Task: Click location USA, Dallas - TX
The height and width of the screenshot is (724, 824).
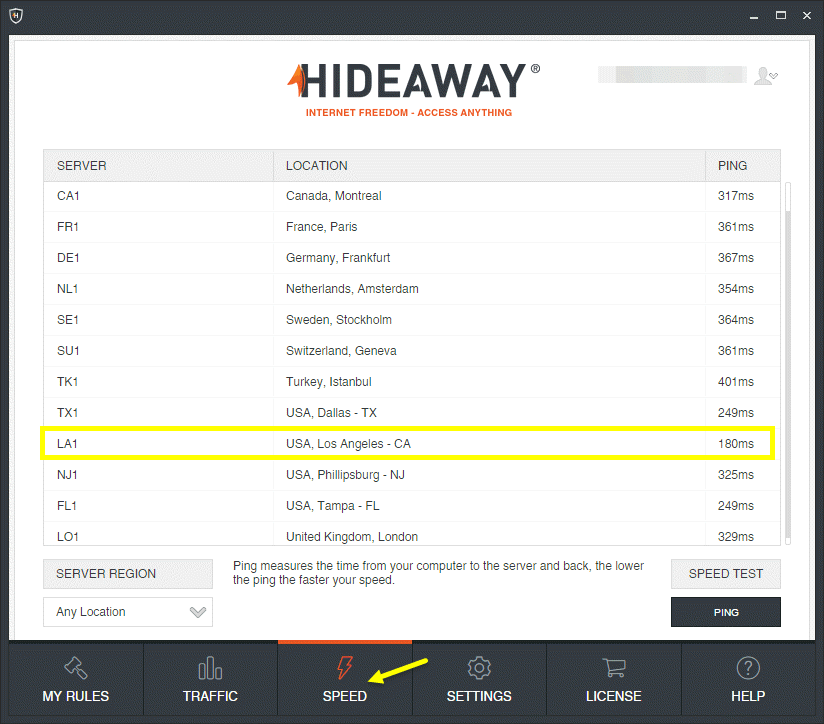Action: (331, 413)
